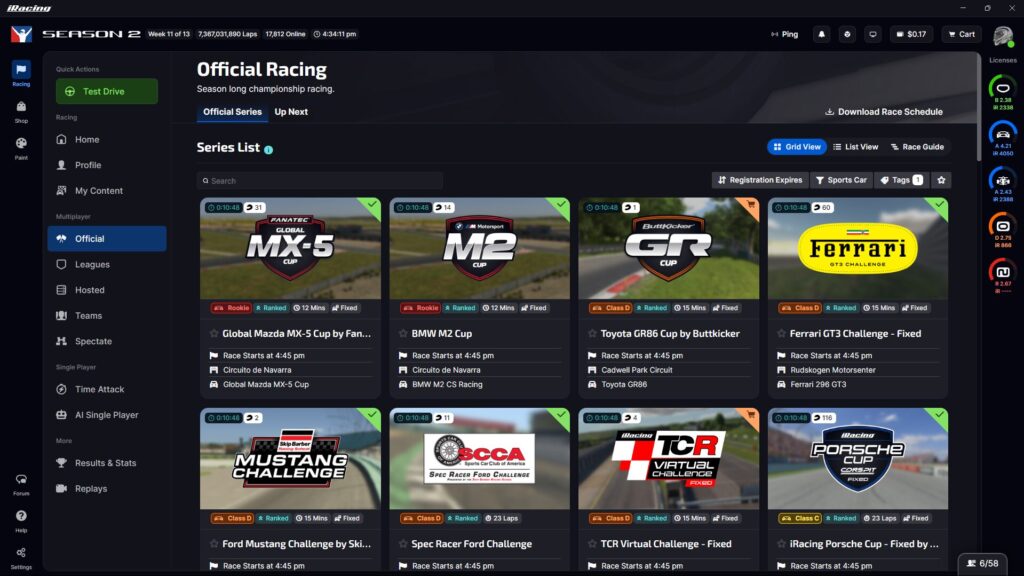Favorite the TCR Virtual Challenge star

coord(592,543)
